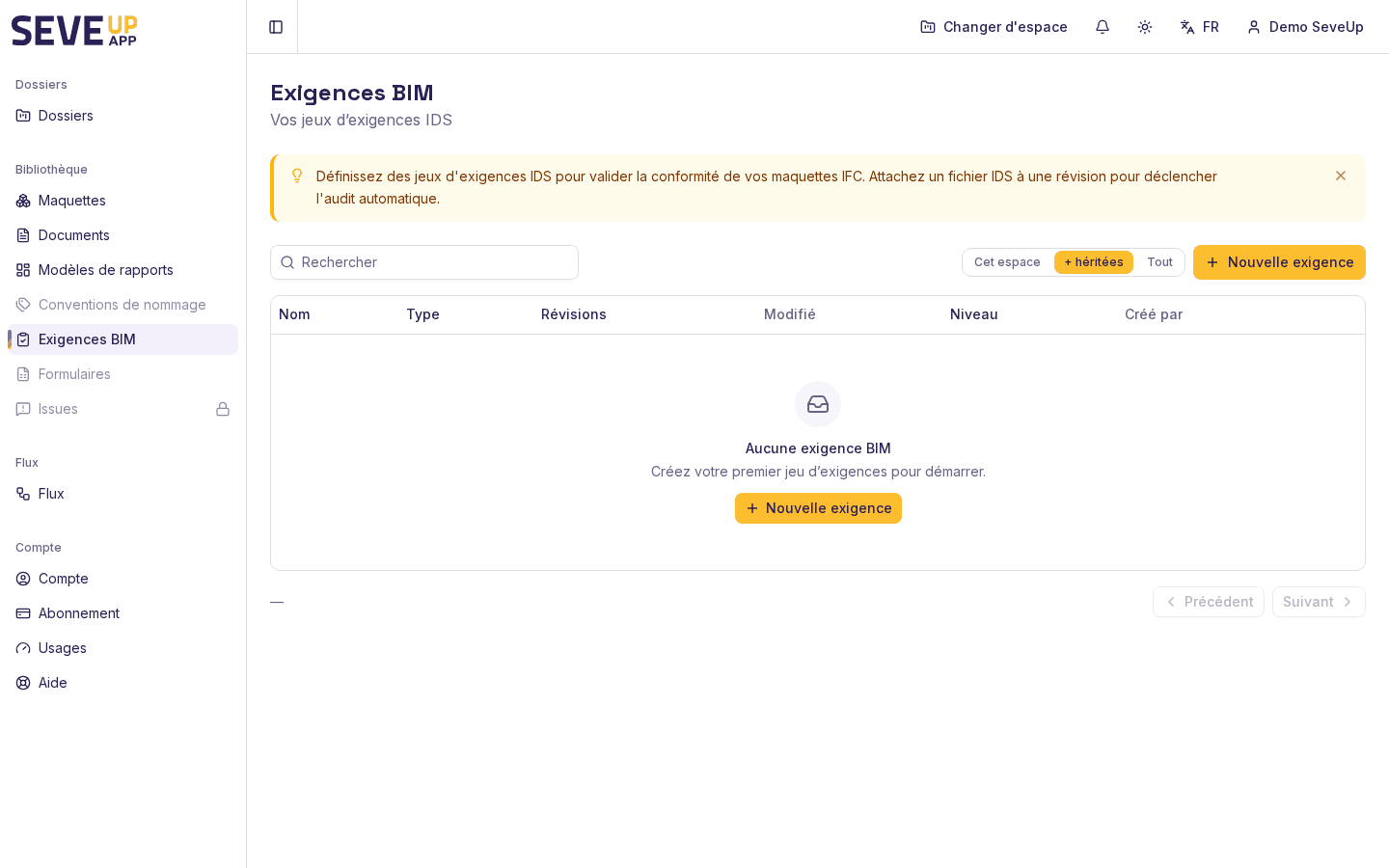Screen dimensions: 1389x868
Task: Click the Aucune exigence BIM message
Action: click(x=818, y=448)
